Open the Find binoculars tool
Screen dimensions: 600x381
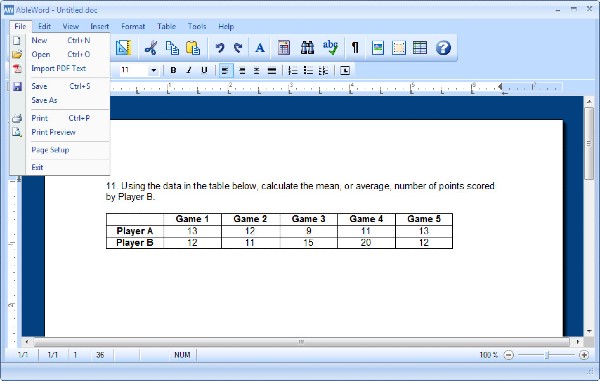pyautogui.click(x=307, y=48)
